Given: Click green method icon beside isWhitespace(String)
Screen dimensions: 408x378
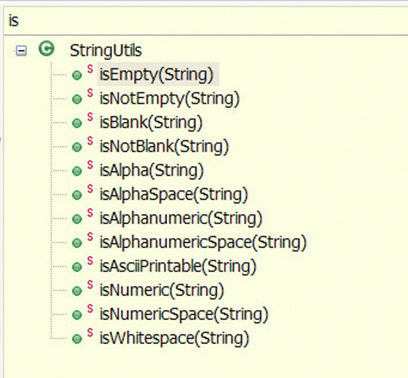Looking at the screenshot, I should coord(77,339).
